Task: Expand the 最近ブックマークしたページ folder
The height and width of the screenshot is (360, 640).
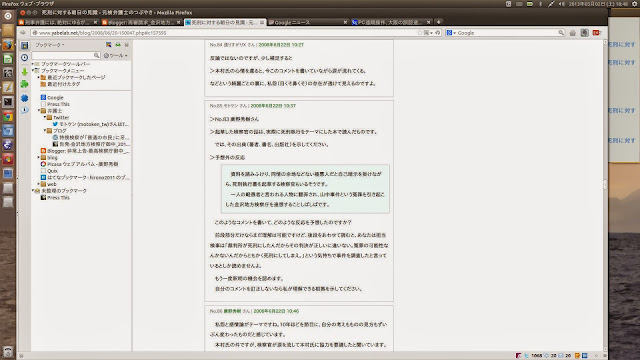Action: [39, 77]
